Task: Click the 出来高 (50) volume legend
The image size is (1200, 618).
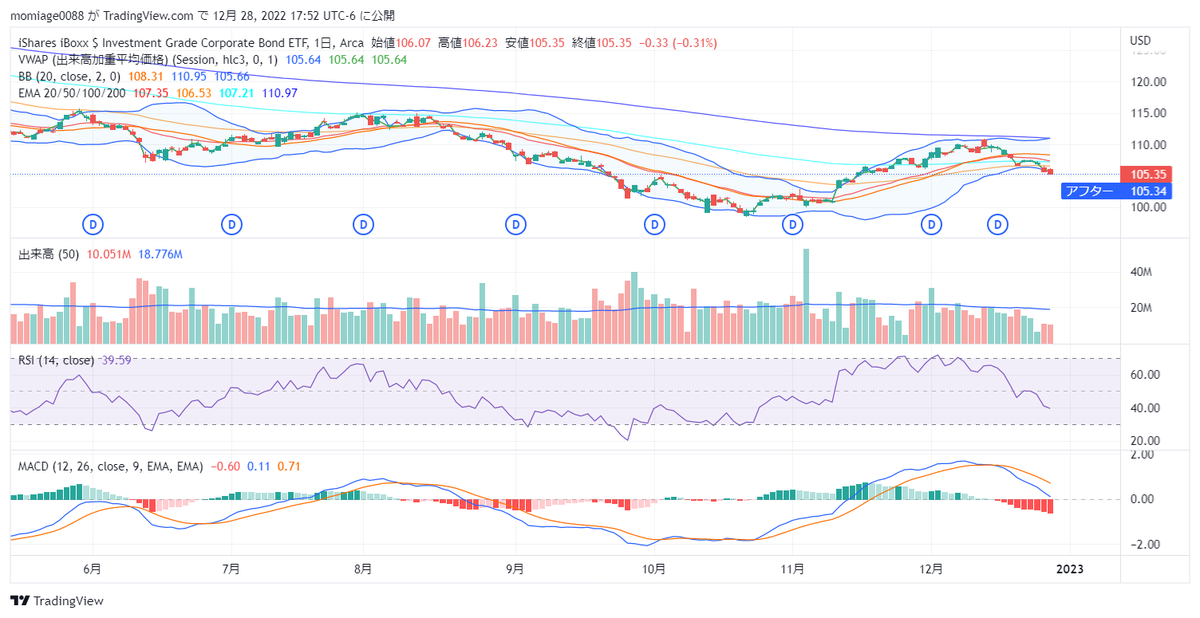Action: coord(50,255)
